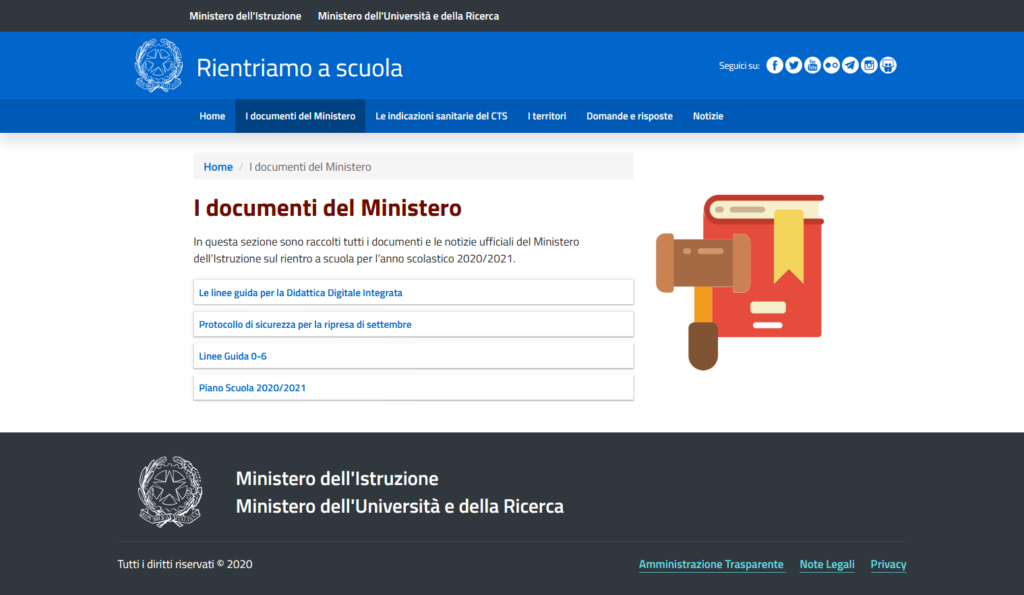Open the Twitter social icon
The image size is (1024, 595).
[x=793, y=65]
